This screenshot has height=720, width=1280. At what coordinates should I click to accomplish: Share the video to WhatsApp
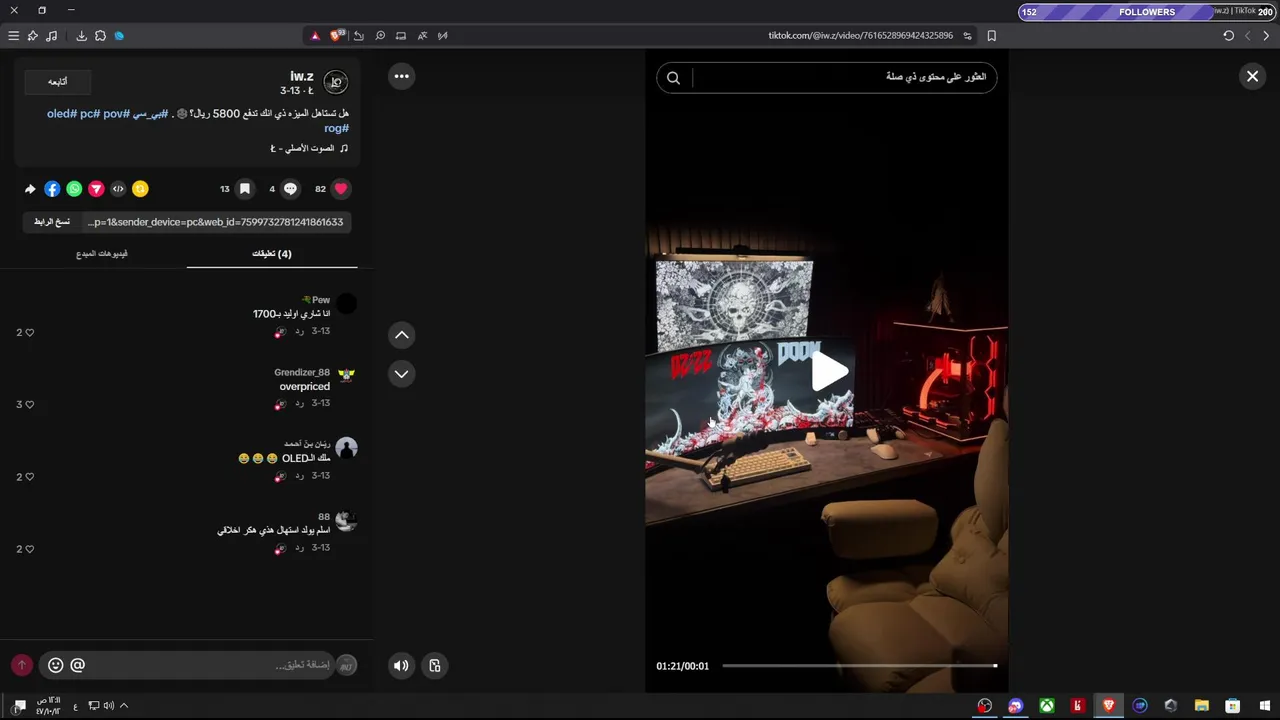tap(74, 188)
